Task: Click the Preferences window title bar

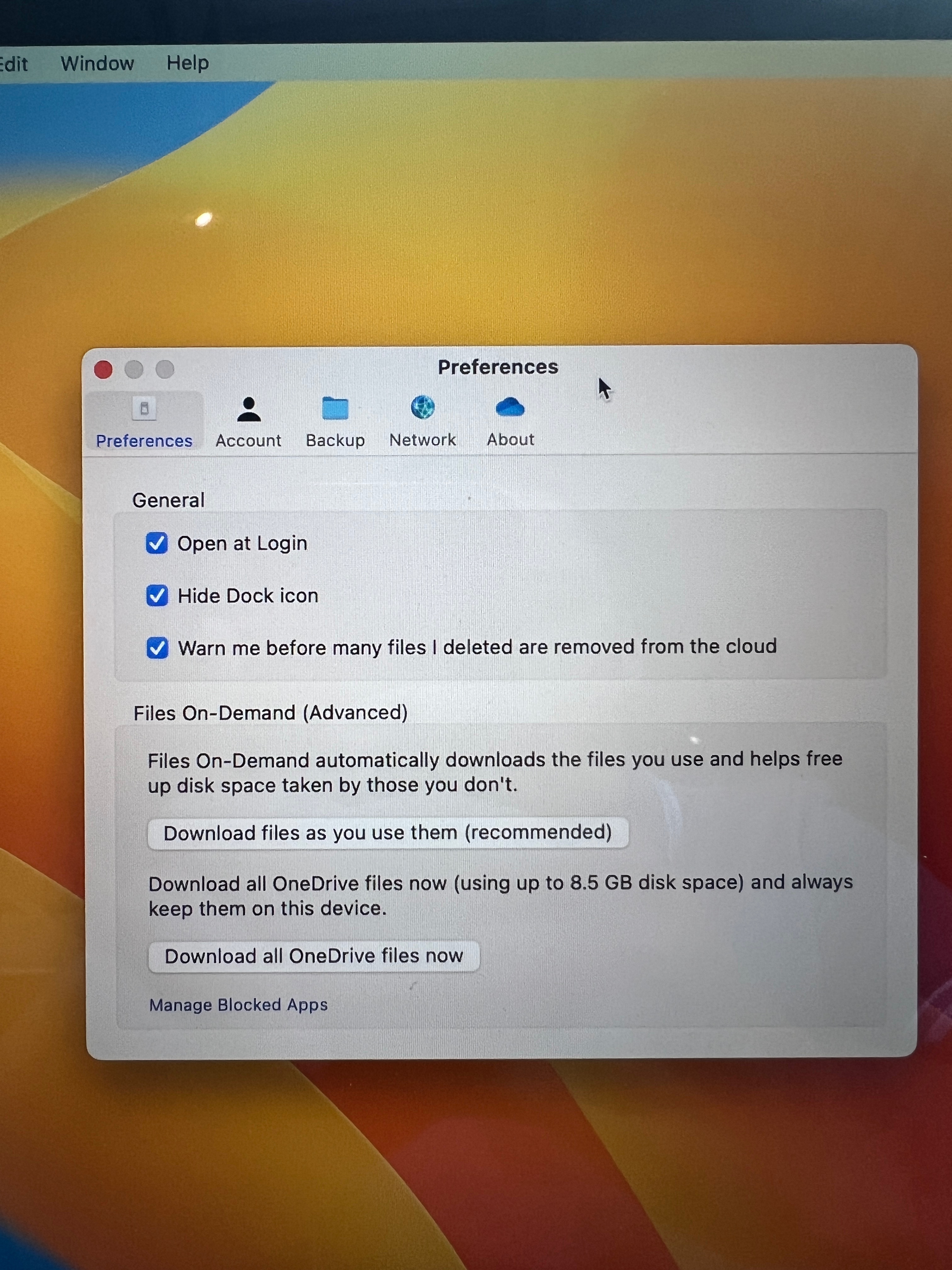Action: pyautogui.click(x=497, y=367)
